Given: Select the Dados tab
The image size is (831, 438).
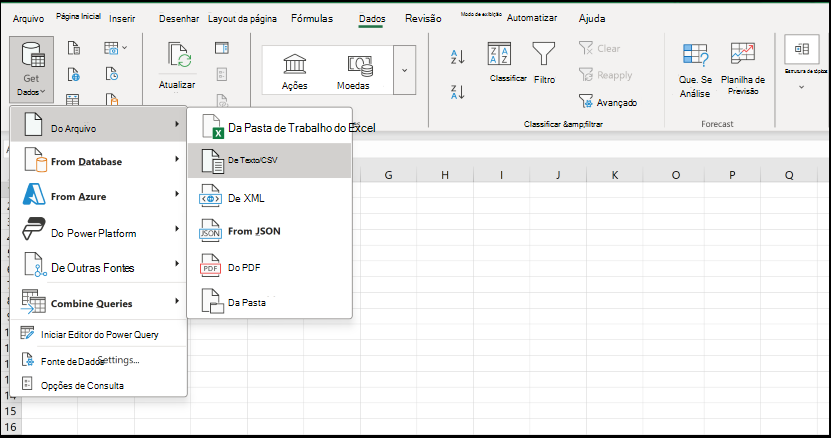Looking at the screenshot, I should [372, 19].
